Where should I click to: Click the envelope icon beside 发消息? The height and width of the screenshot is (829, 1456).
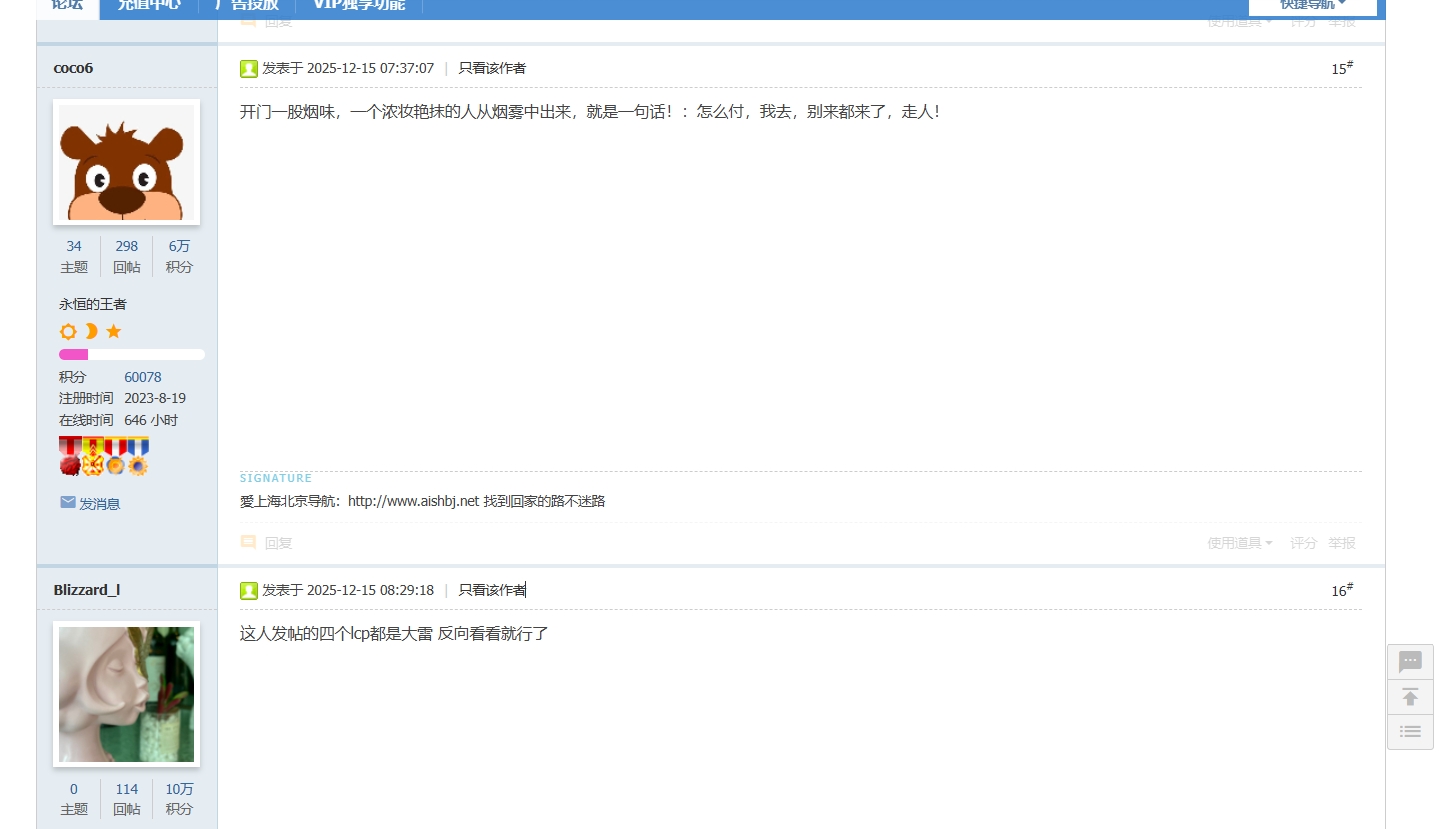(x=68, y=503)
